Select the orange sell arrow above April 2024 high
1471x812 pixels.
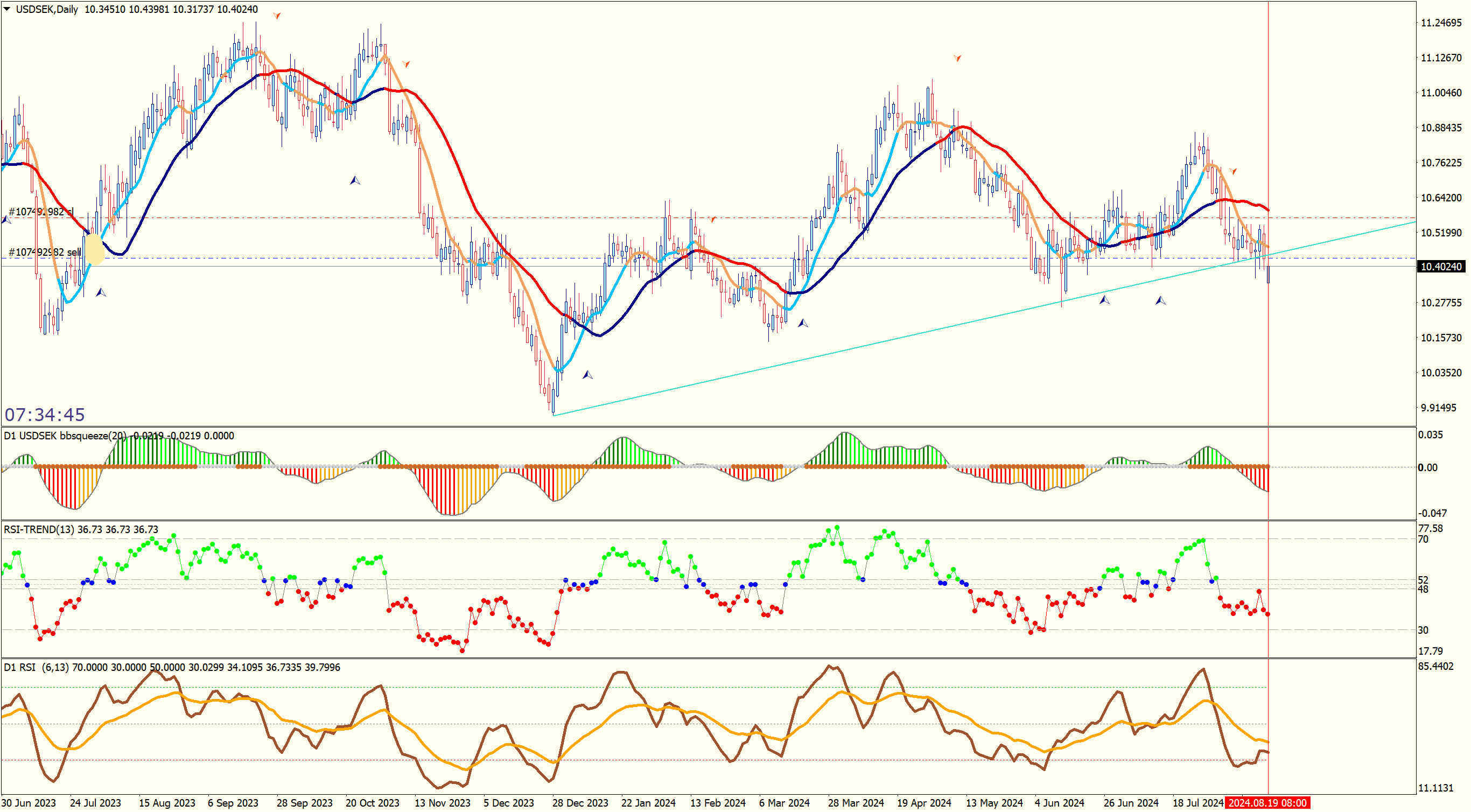click(958, 58)
